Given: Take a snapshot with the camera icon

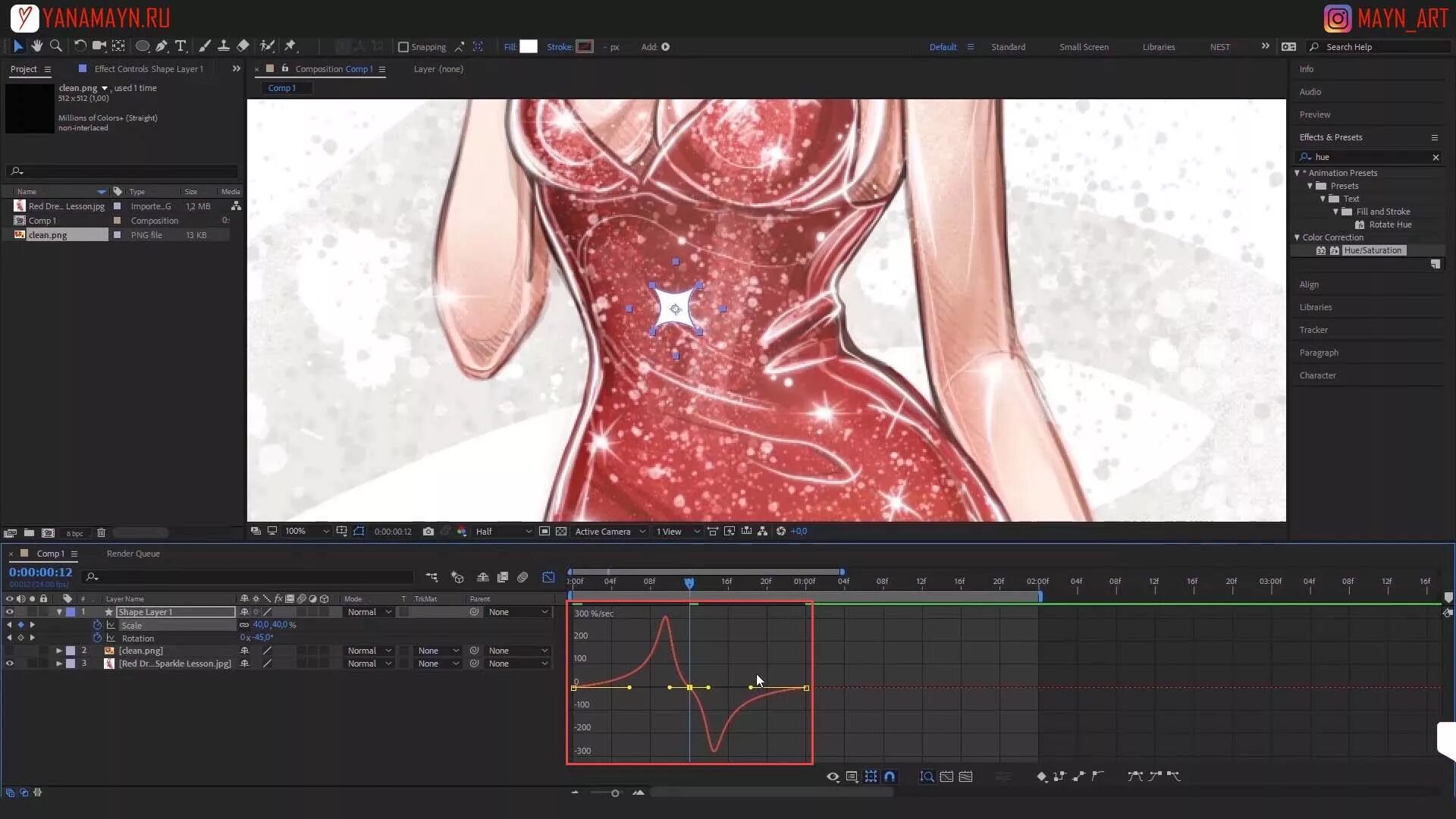Looking at the screenshot, I should click(428, 532).
